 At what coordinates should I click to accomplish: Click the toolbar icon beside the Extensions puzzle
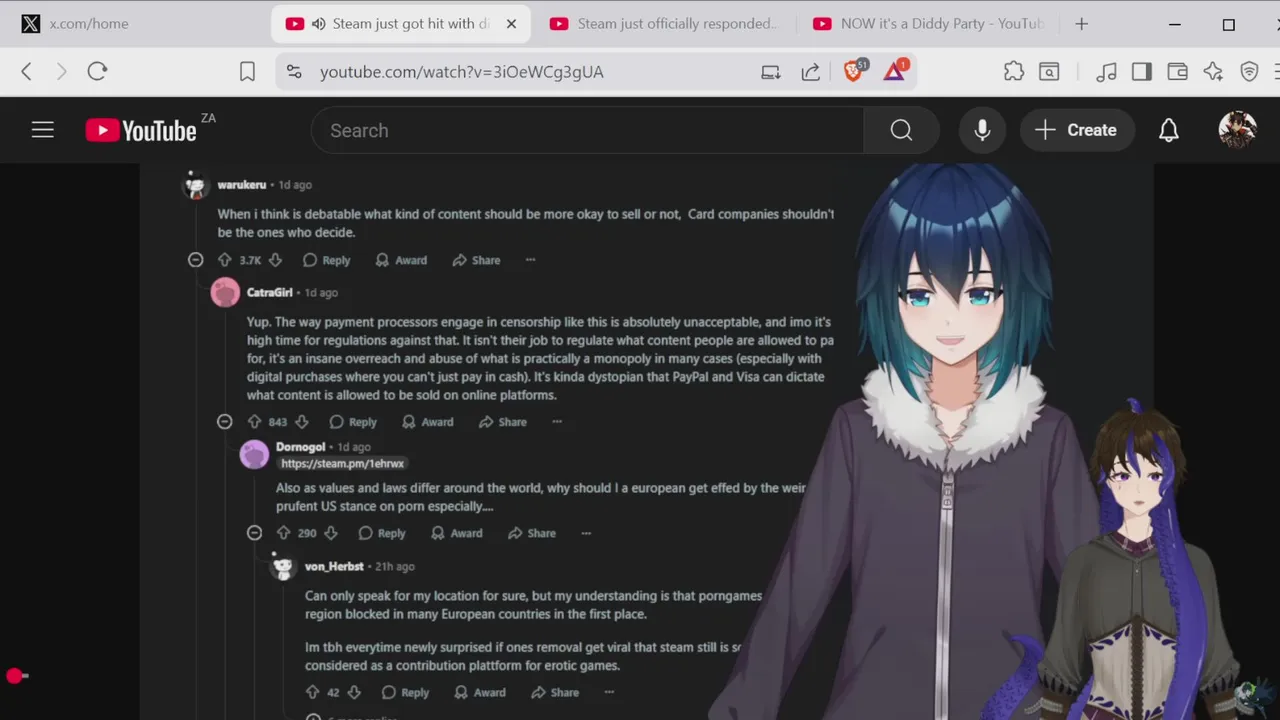point(1049,71)
